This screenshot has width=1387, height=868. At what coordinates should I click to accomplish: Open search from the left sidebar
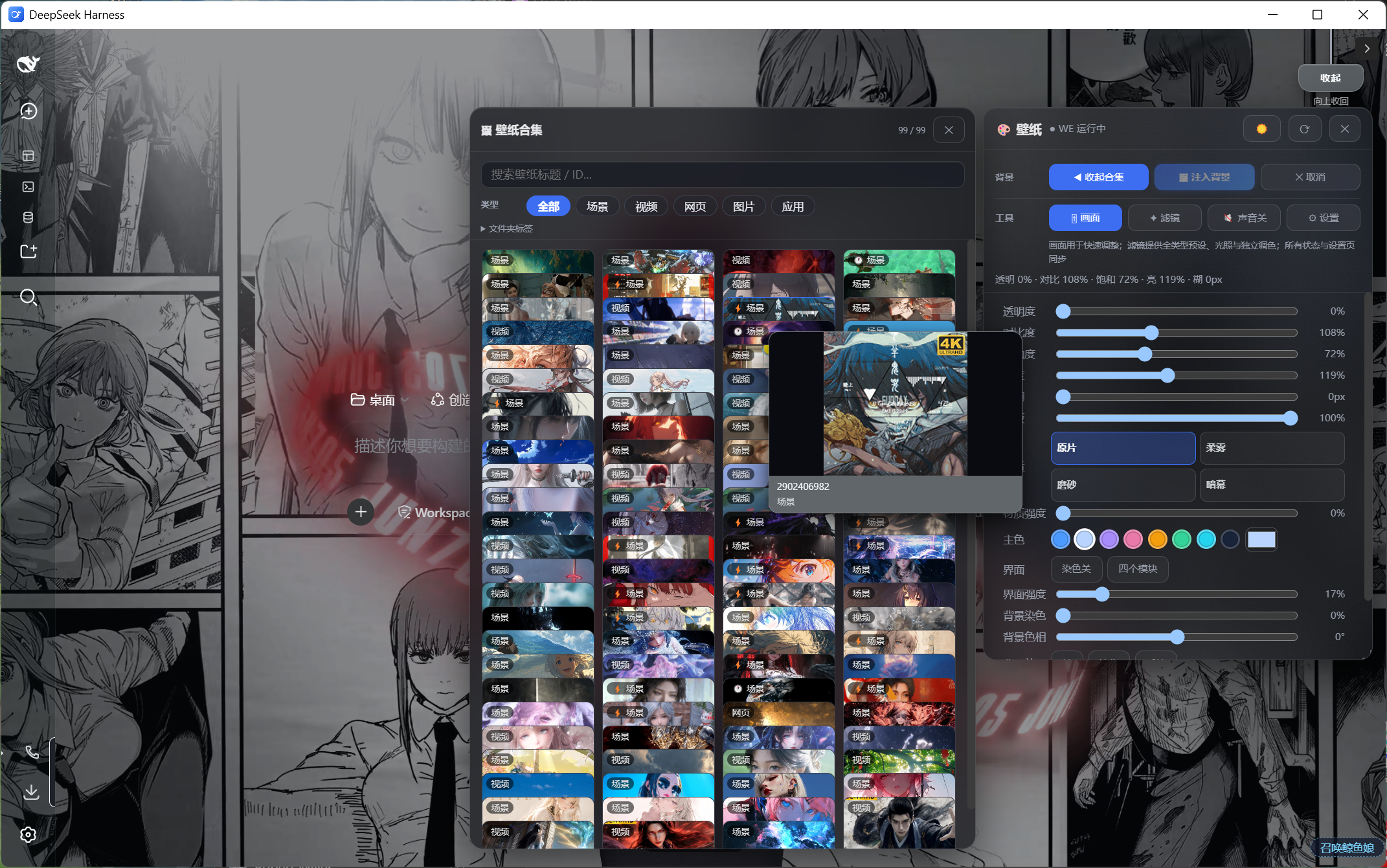tap(28, 297)
